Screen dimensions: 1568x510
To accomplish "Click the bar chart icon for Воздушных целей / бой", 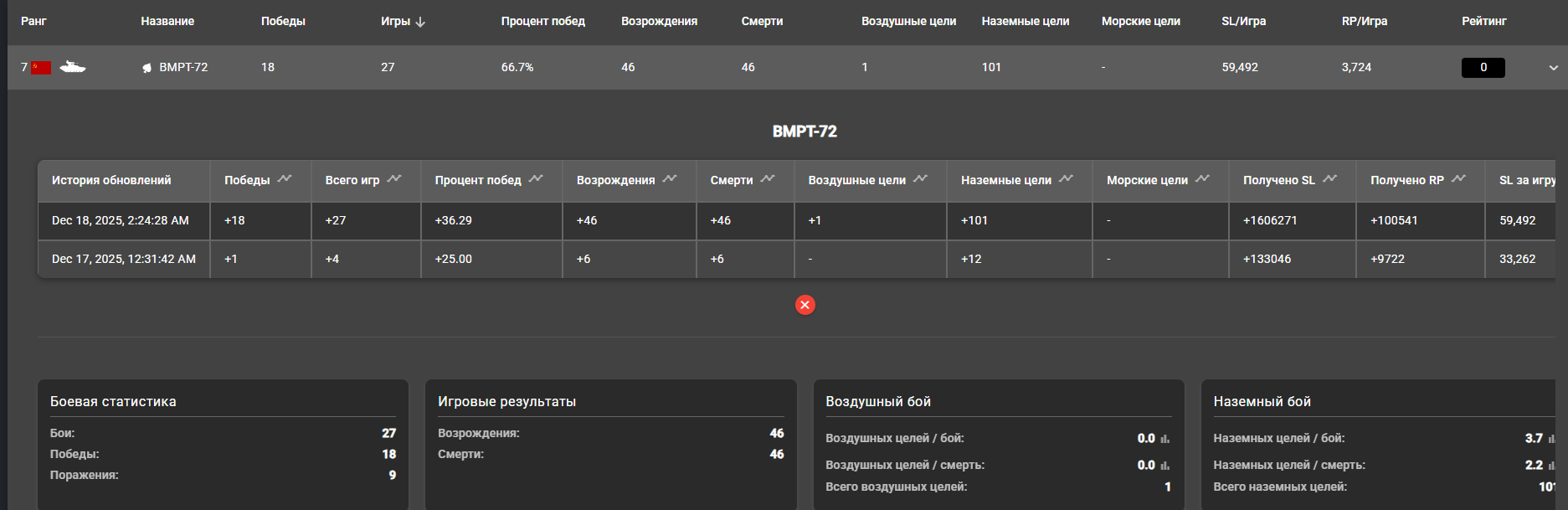I will tap(1164, 439).
